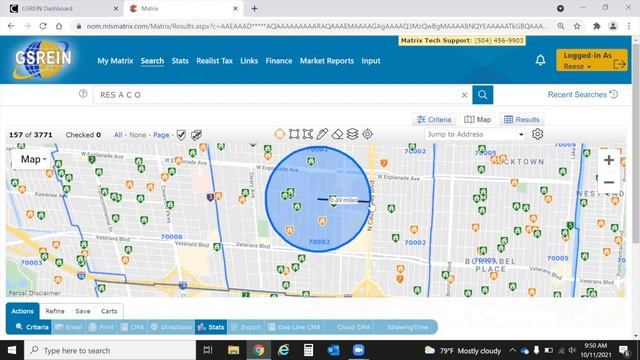Open the Stats menu in navigation bar
Image resolution: width=640 pixels, height=360 pixels.
click(180, 61)
